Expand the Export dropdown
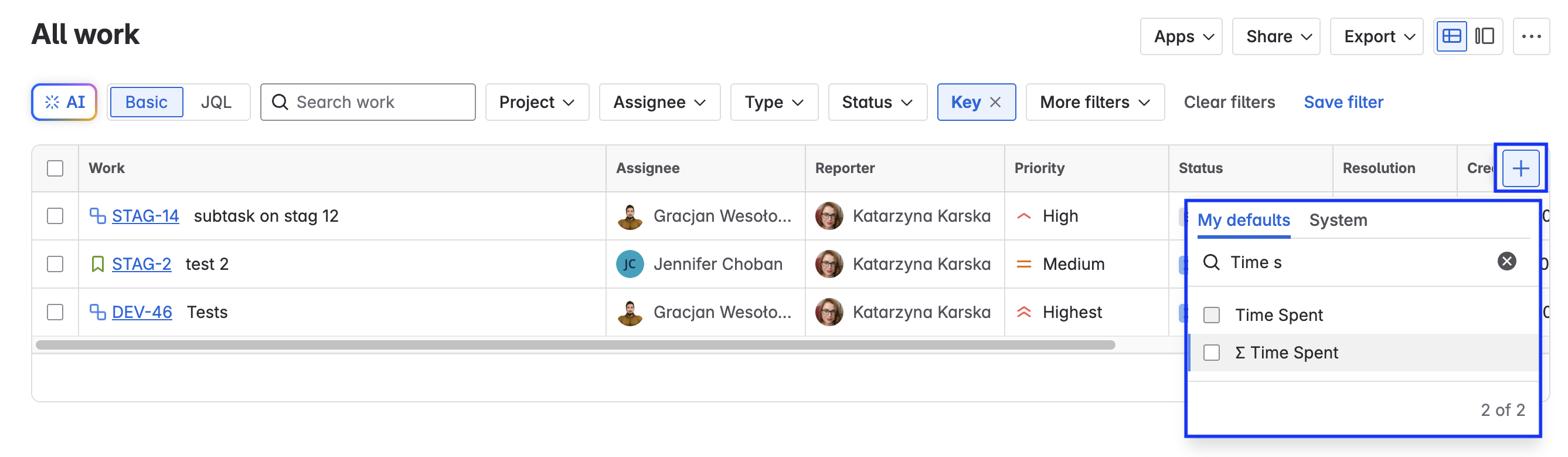Viewport: 1568px width, 457px height. coord(1376,36)
